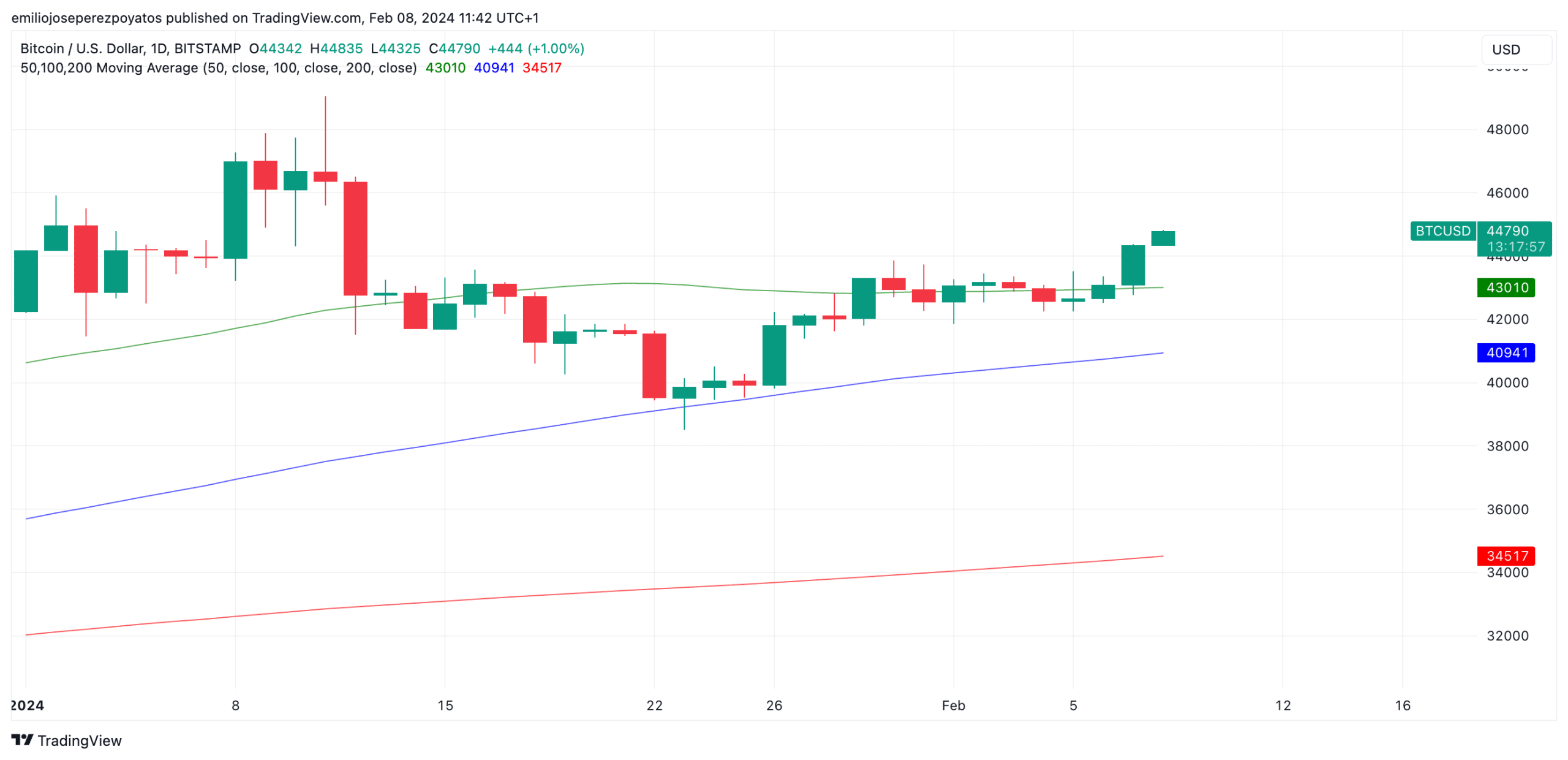Click the Bitcoin / U.S. Dollar chart title

[x=130, y=48]
